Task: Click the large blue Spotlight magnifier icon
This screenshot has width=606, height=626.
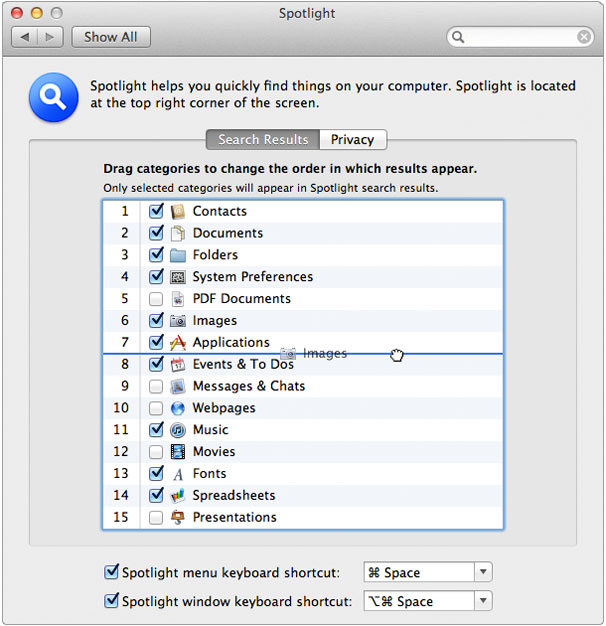Action: pos(53,97)
